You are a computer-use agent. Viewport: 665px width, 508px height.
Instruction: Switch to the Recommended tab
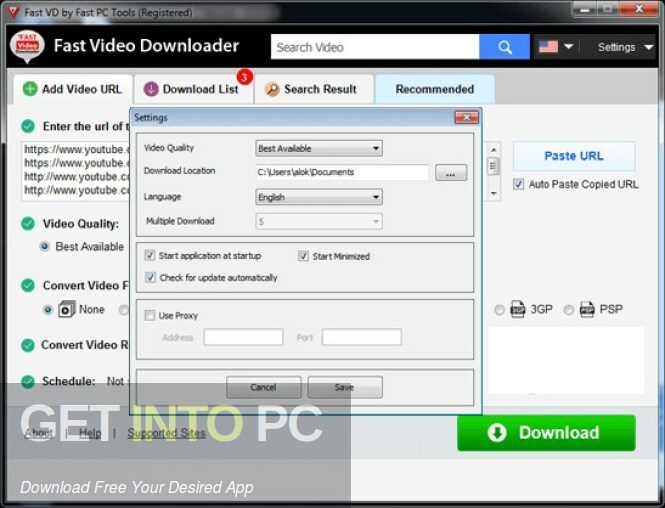tap(435, 89)
